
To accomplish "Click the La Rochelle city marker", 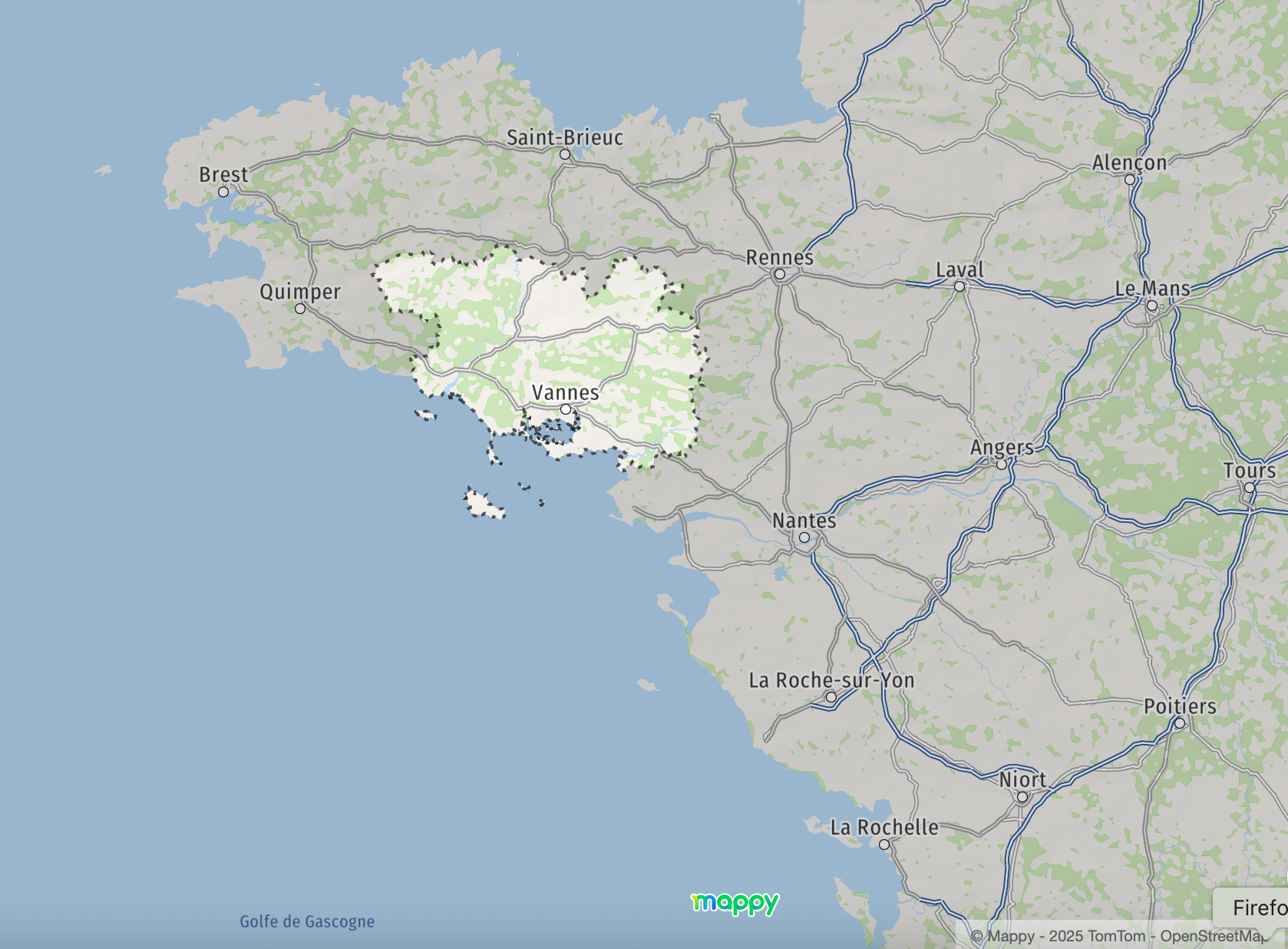I will (x=884, y=845).
